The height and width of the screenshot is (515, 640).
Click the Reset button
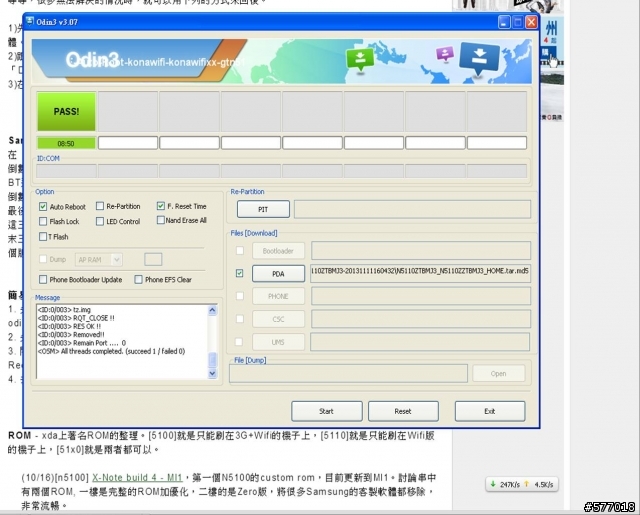coord(403,411)
